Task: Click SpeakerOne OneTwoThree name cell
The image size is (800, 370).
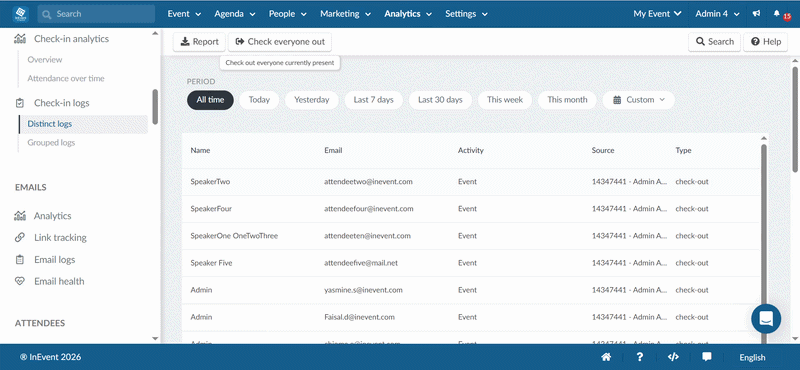Action: (234, 236)
